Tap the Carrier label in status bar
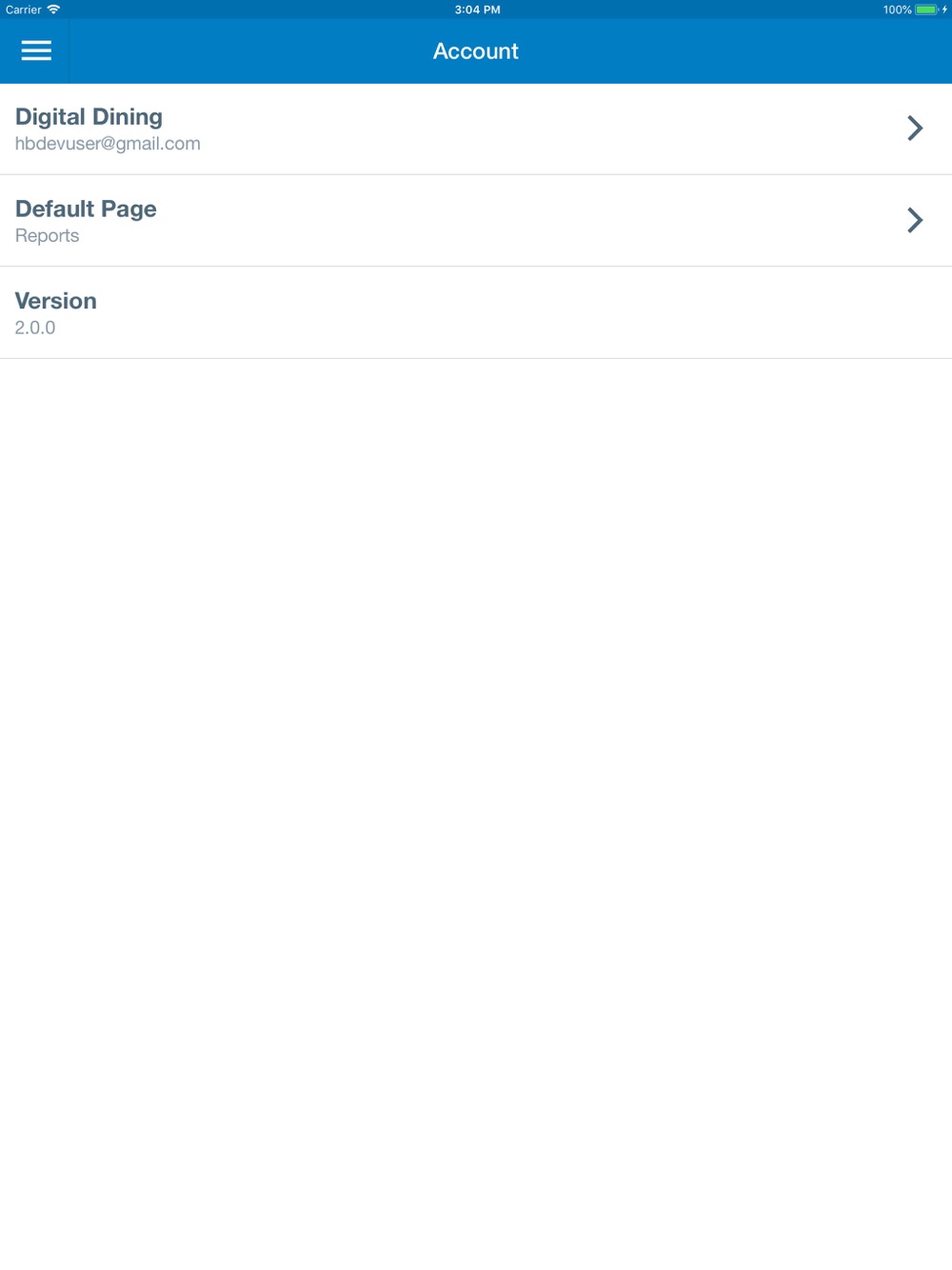The height and width of the screenshot is (1270, 952). coord(23,10)
